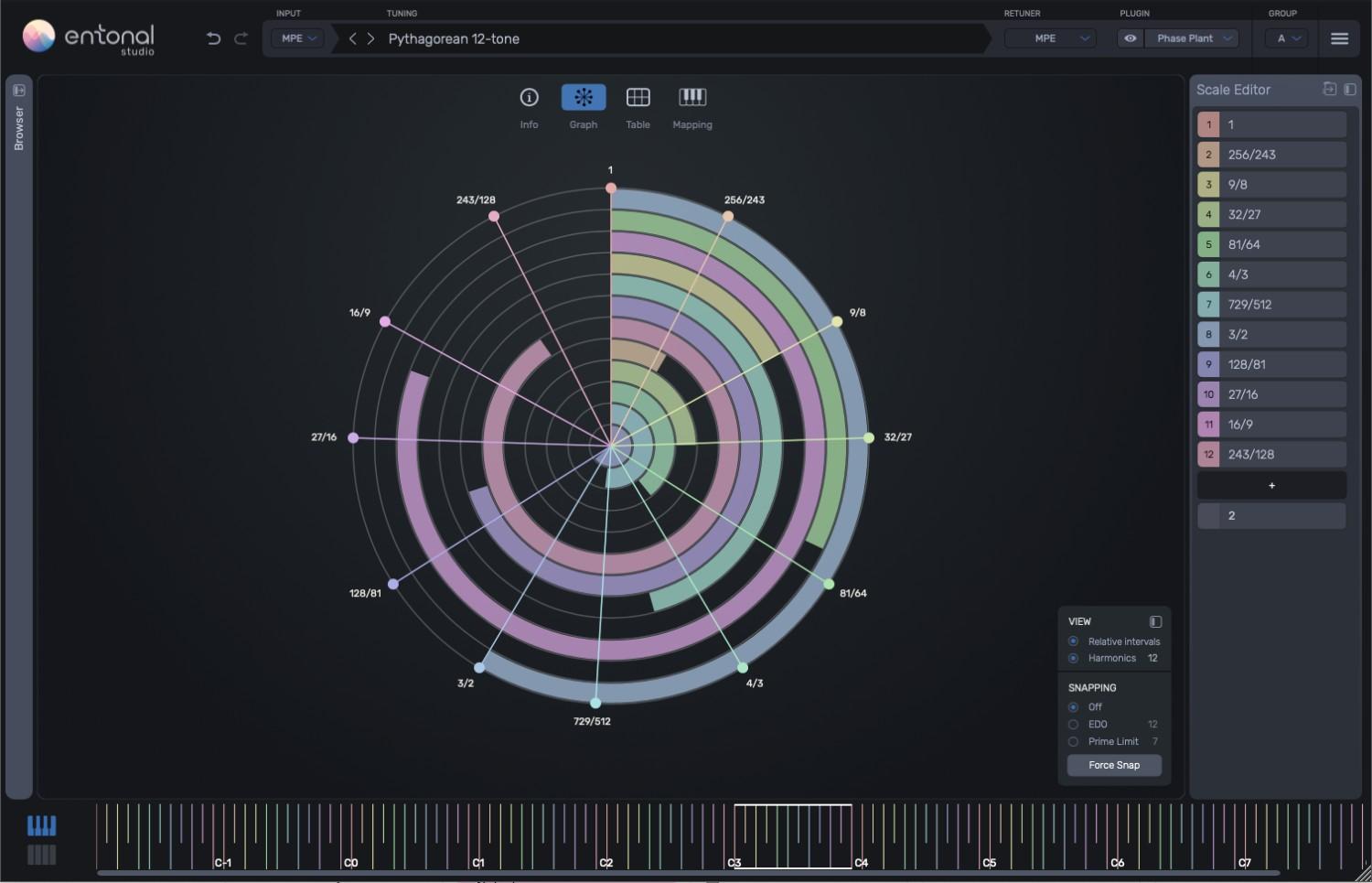Open the Input MPE dropdown
The height and width of the screenshot is (883, 1372).
tap(298, 38)
